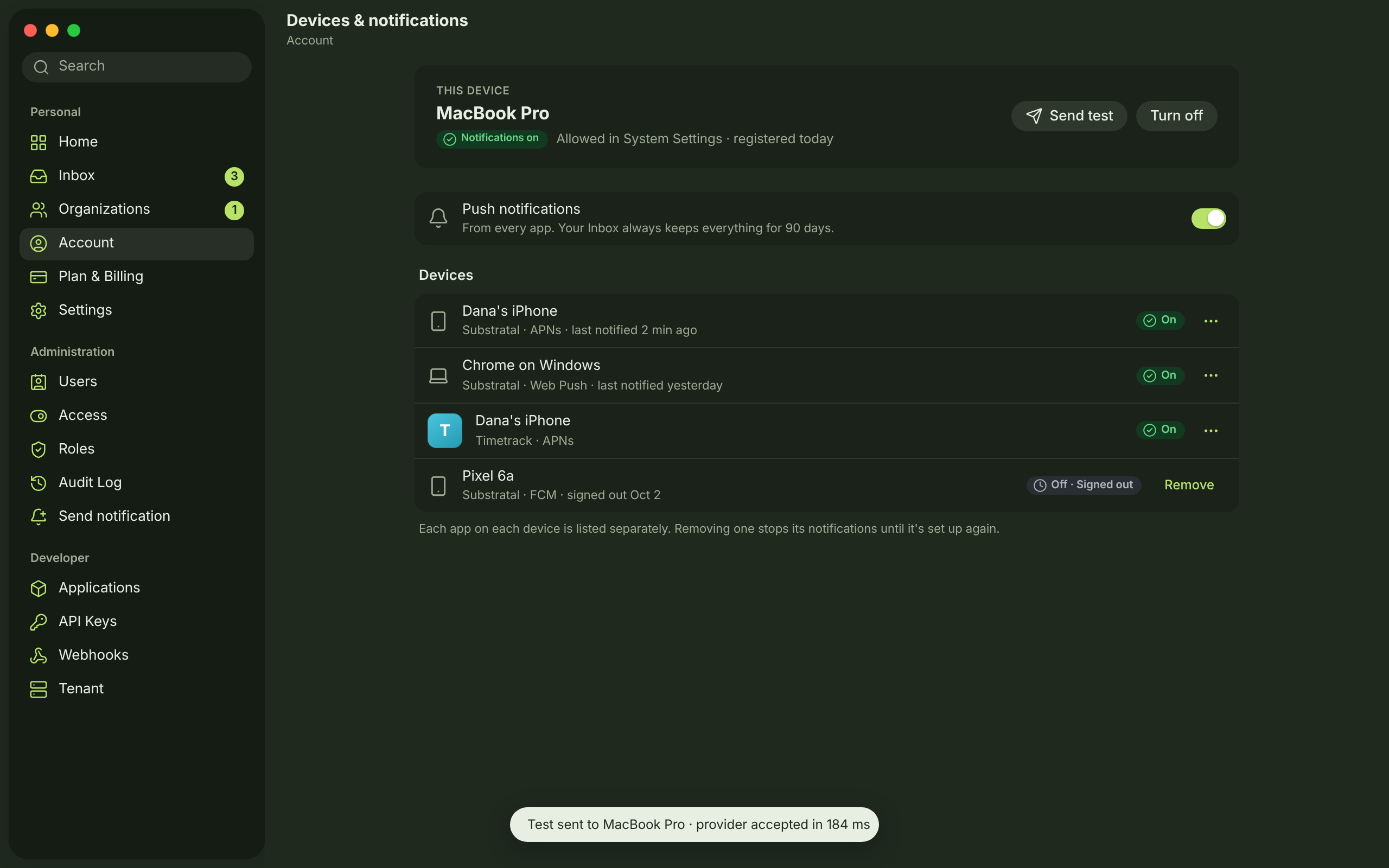Click the Organizations people icon
The image size is (1389, 868).
click(39, 209)
